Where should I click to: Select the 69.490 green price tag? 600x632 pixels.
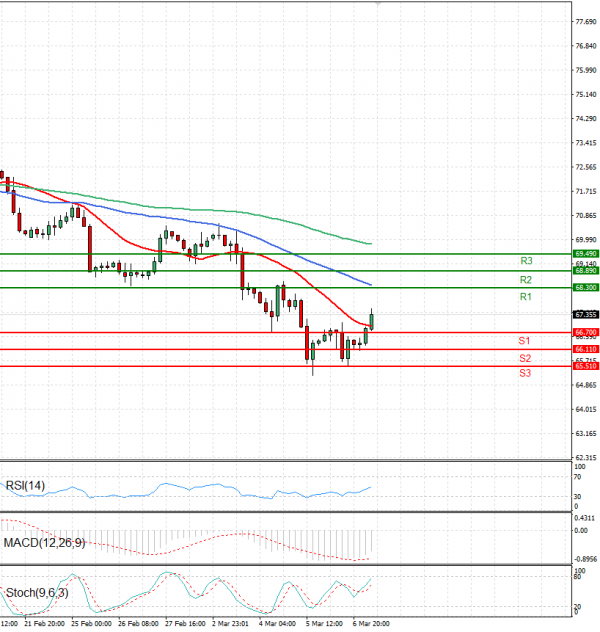(585, 254)
